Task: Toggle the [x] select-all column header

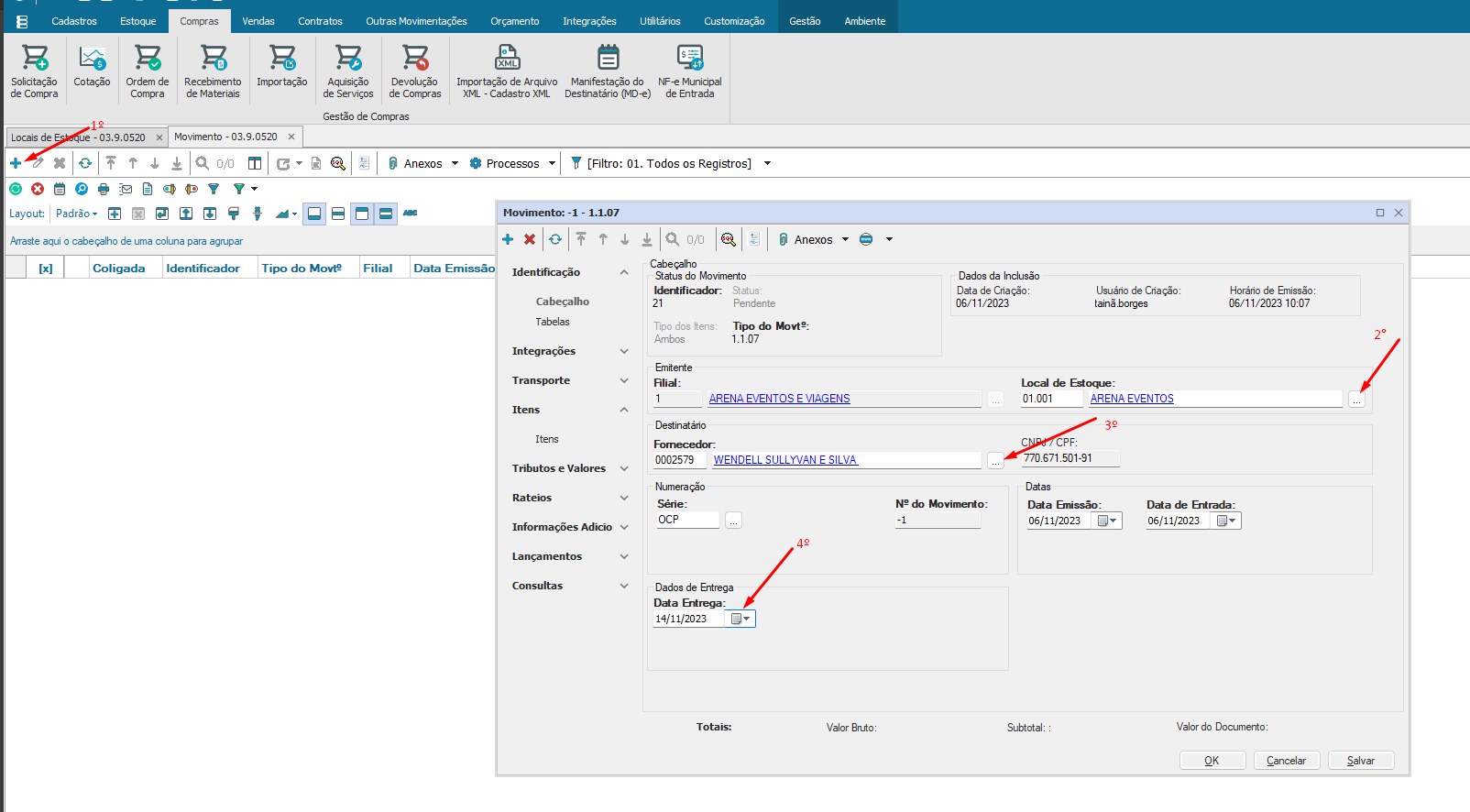Action: [x=46, y=269]
